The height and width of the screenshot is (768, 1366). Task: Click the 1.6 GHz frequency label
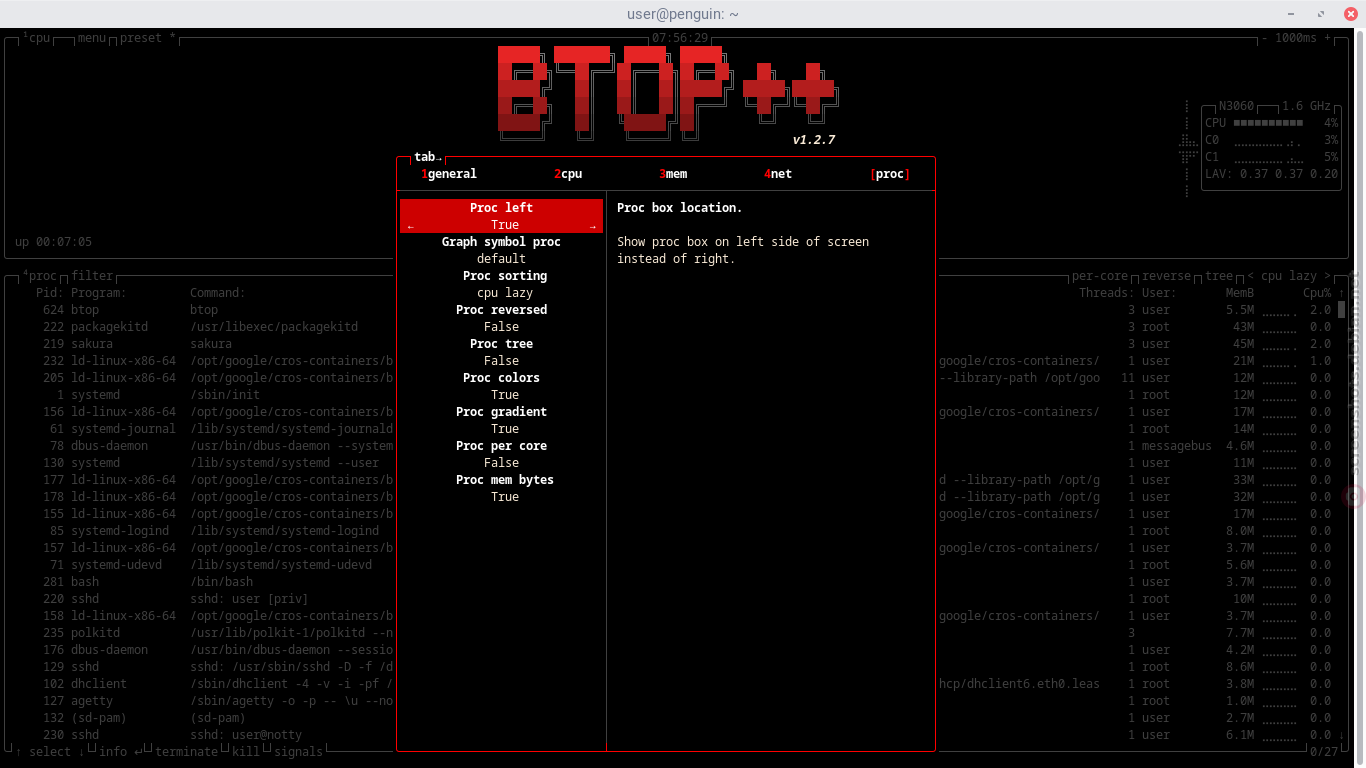[x=1307, y=106]
